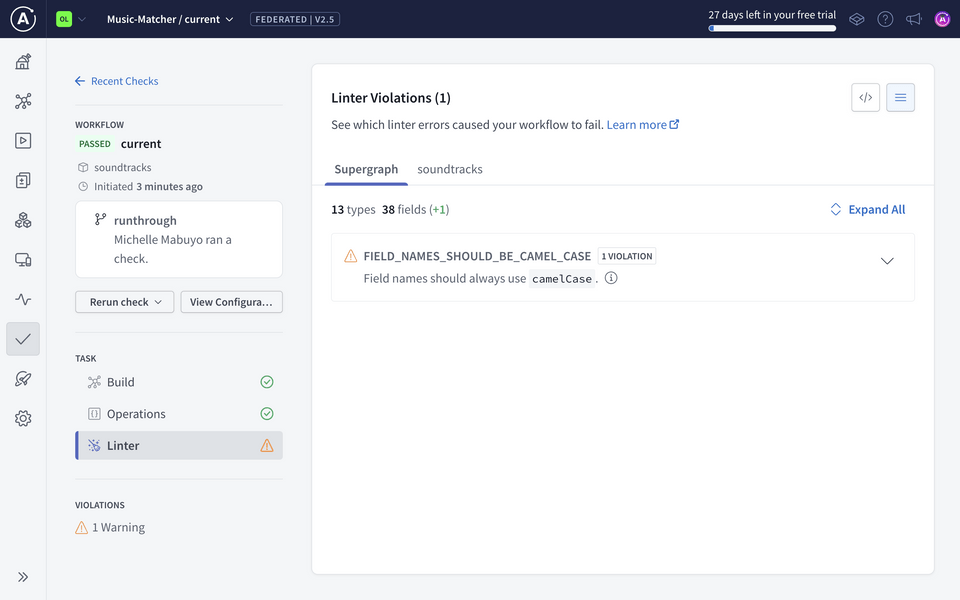This screenshot has height=600, width=960.
Task: Toggle the code view for linter violations
Action: tap(865, 97)
